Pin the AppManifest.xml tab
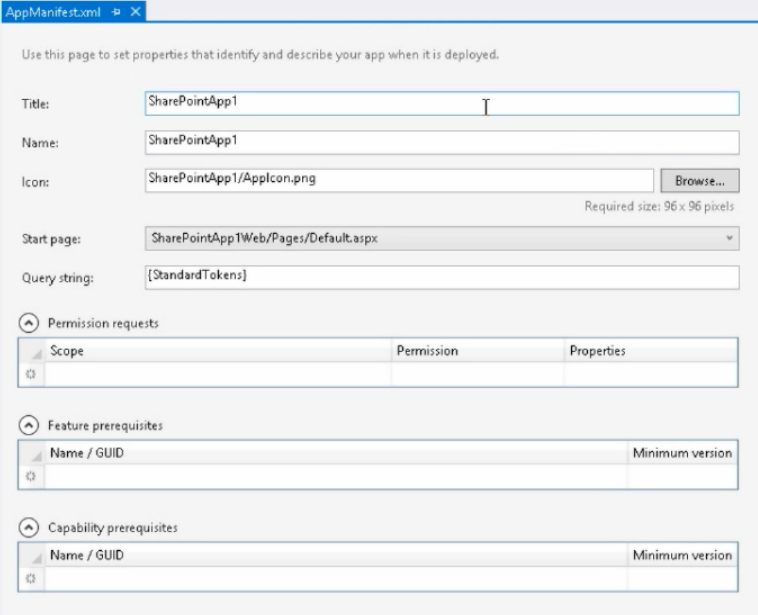758x615 pixels. pyautogui.click(x=116, y=12)
